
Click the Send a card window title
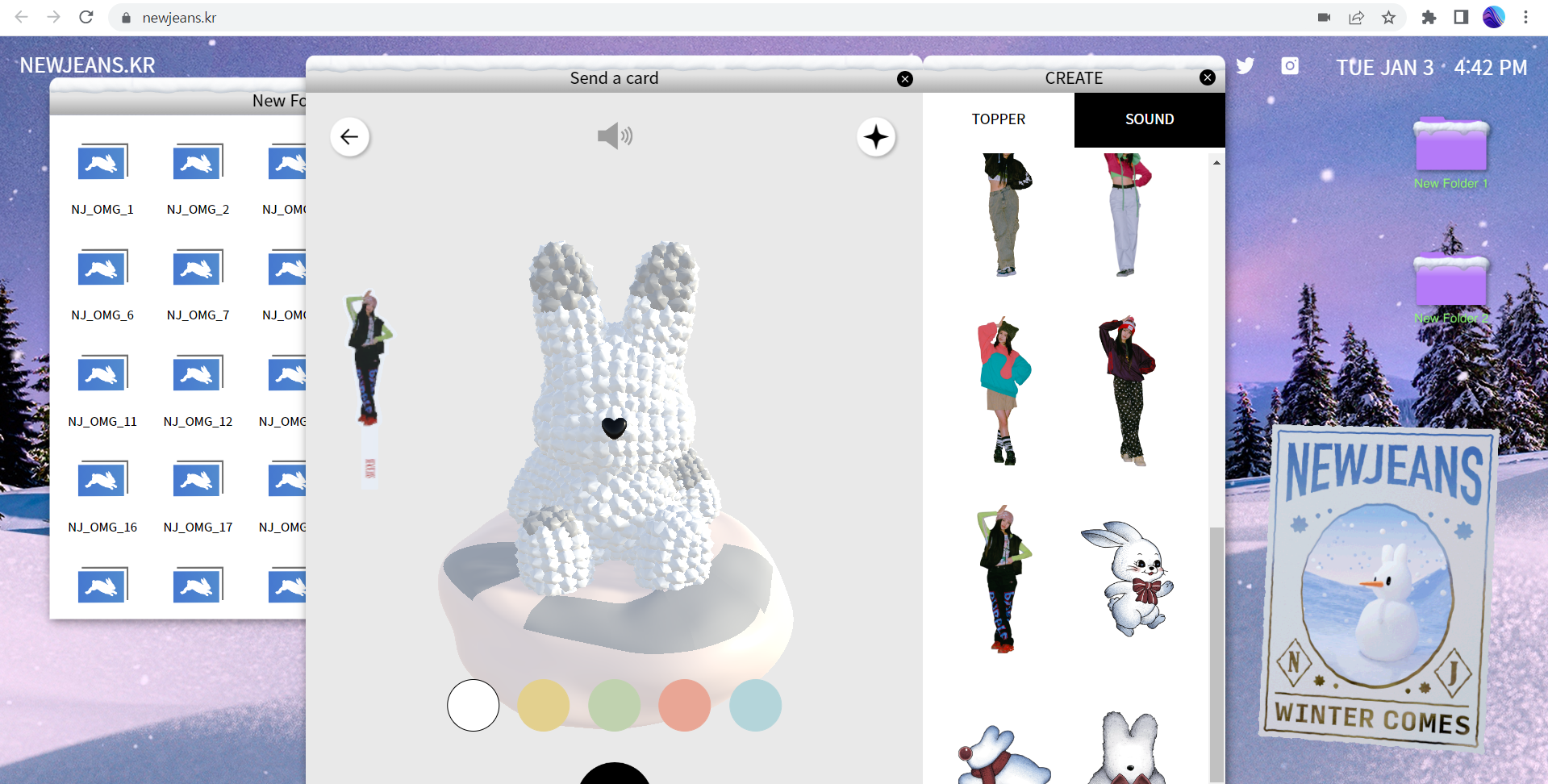pyautogui.click(x=614, y=78)
